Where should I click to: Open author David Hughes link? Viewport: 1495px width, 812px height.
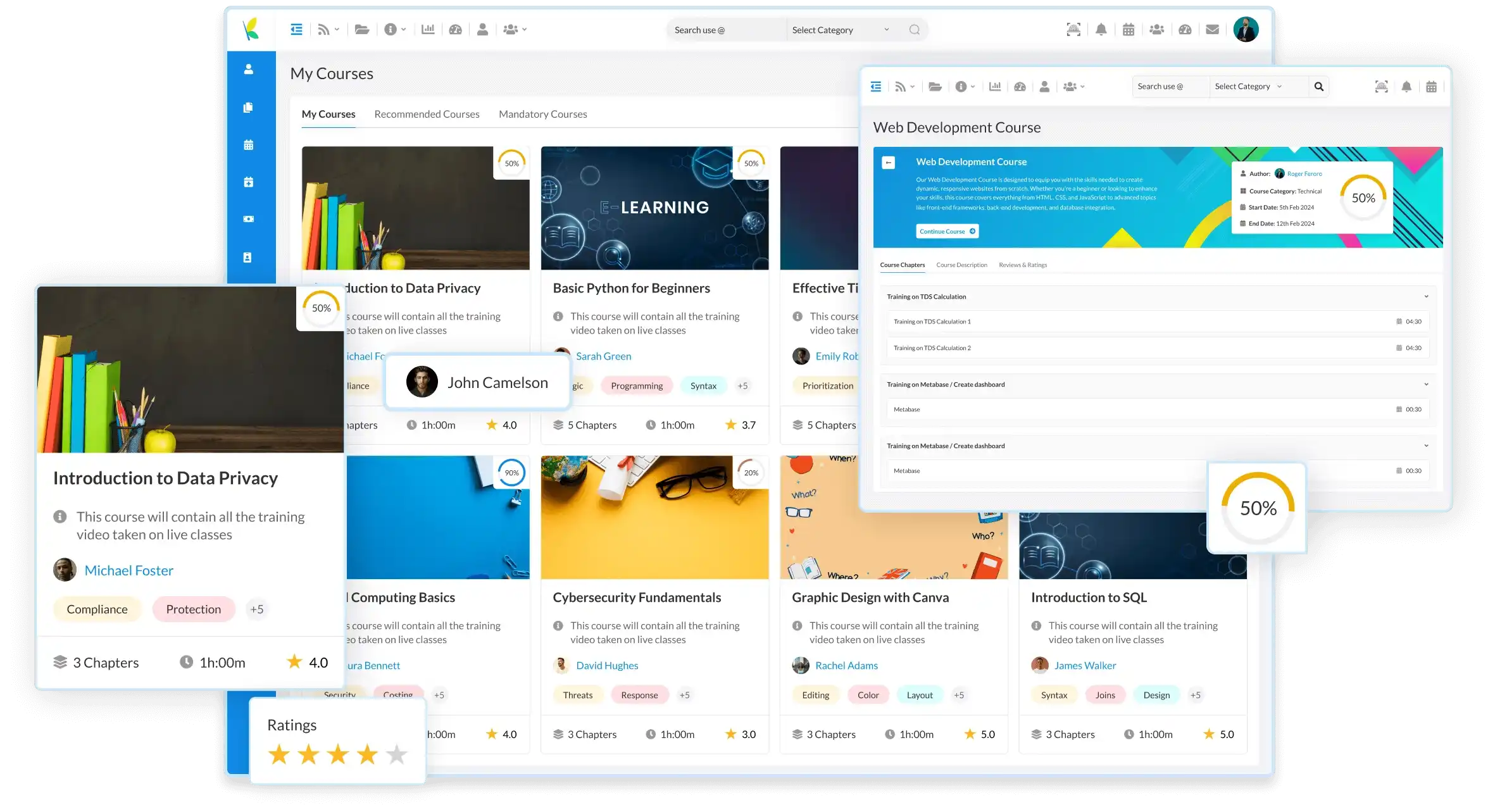pos(607,666)
